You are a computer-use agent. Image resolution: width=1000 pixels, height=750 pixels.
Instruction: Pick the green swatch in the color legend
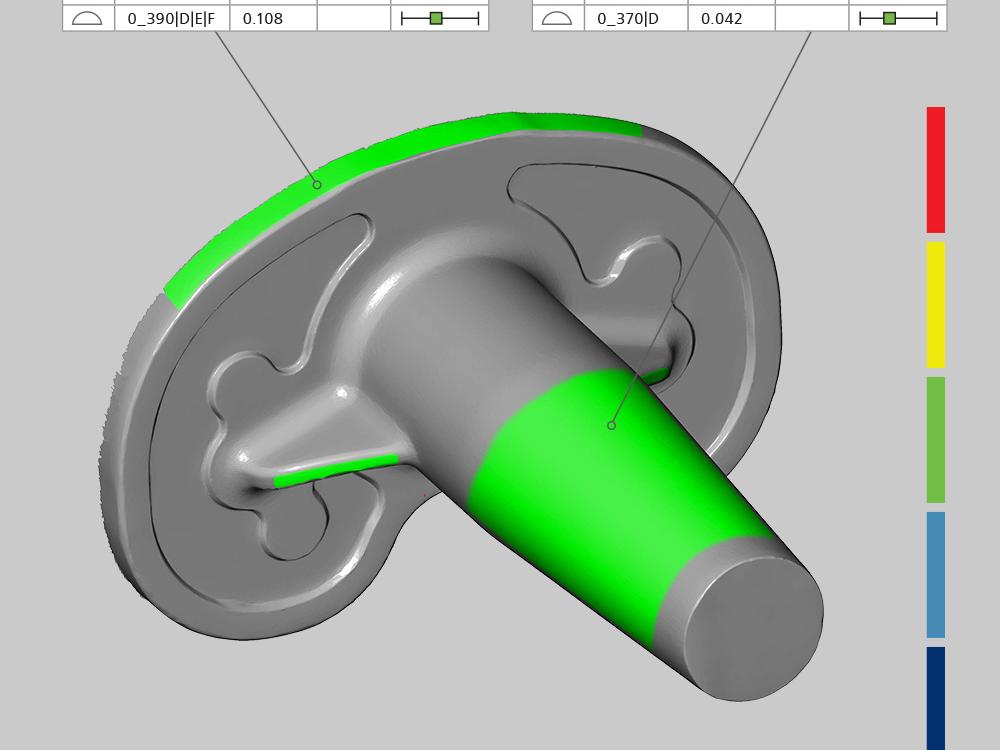935,439
